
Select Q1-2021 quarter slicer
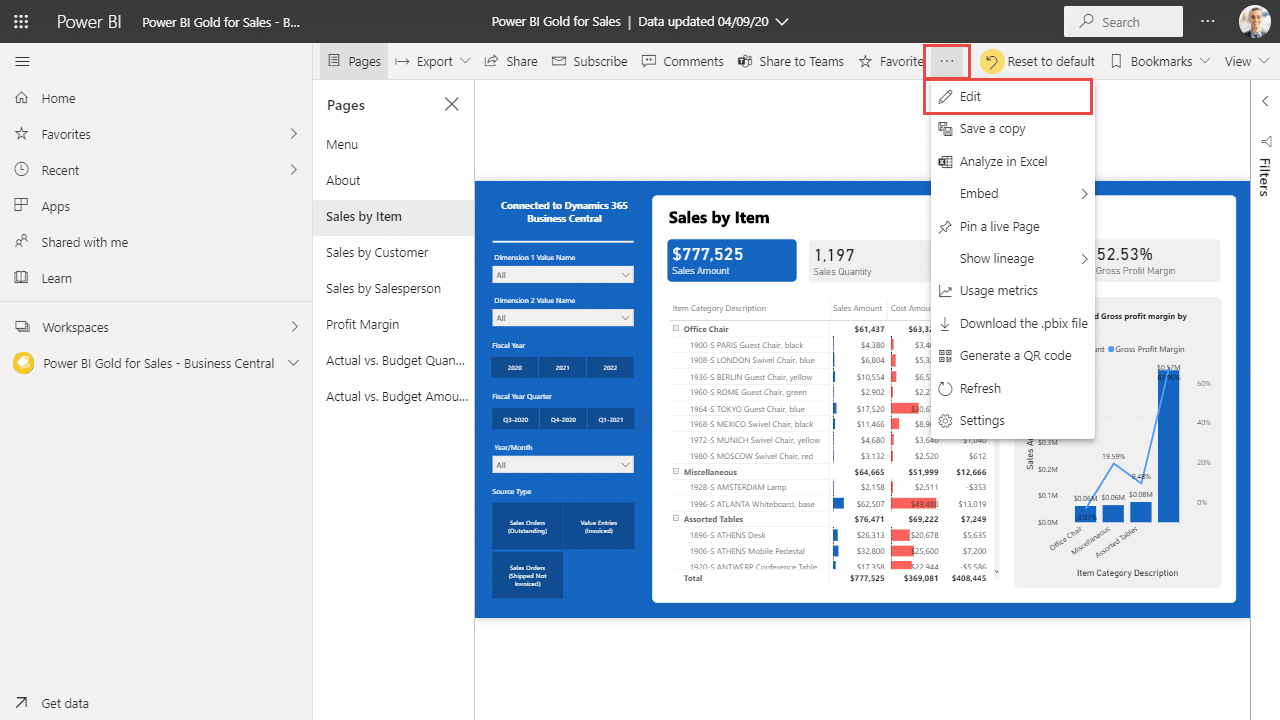610,420
